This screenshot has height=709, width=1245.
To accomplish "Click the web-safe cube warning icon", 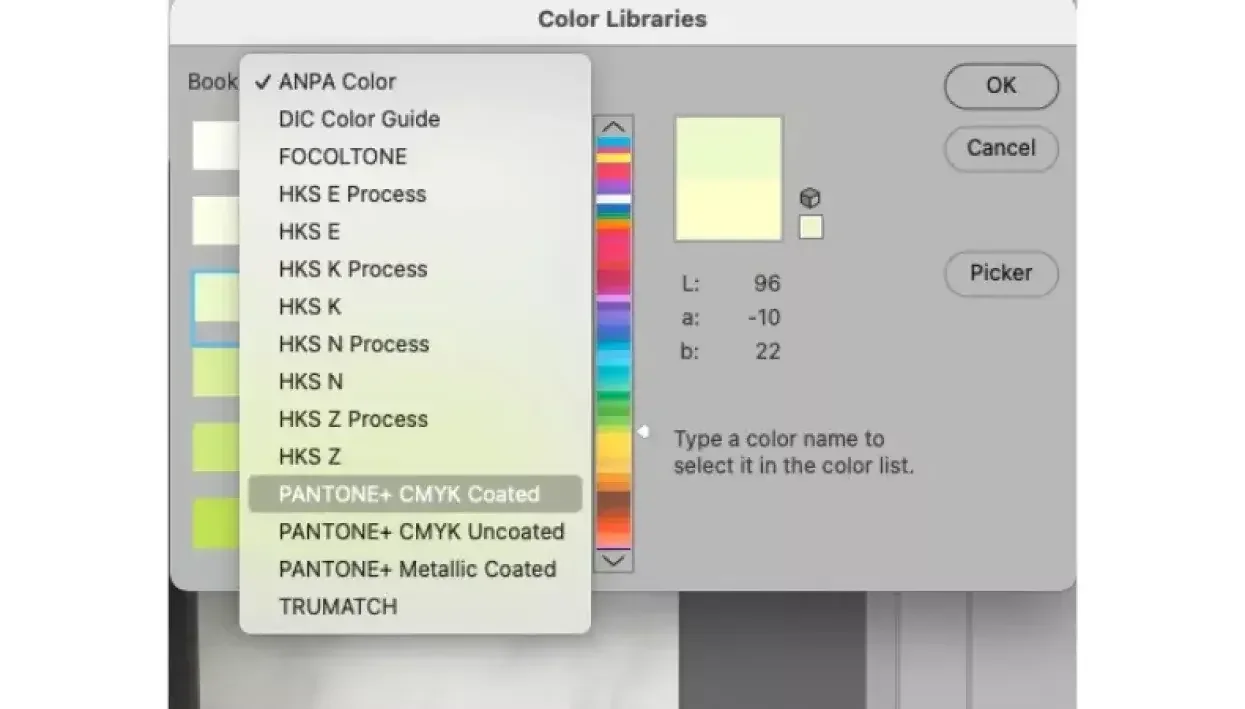I will 810,198.
